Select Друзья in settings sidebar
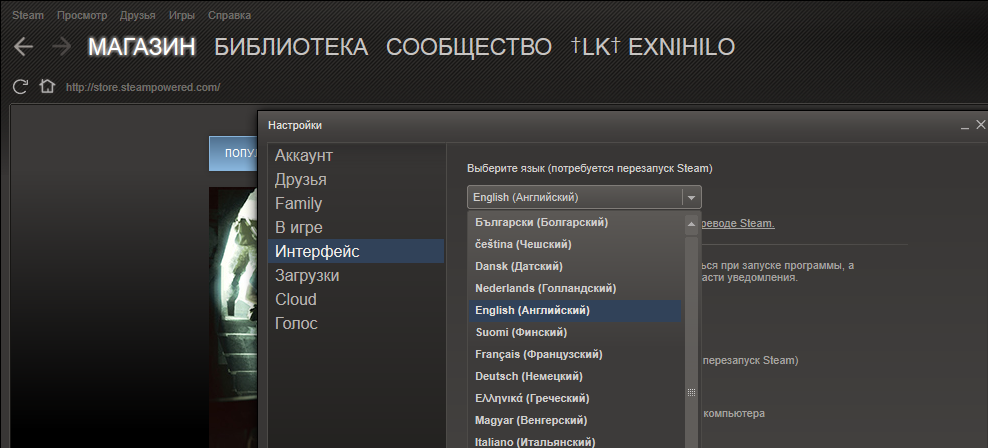This screenshot has height=448, width=988. [x=356, y=180]
